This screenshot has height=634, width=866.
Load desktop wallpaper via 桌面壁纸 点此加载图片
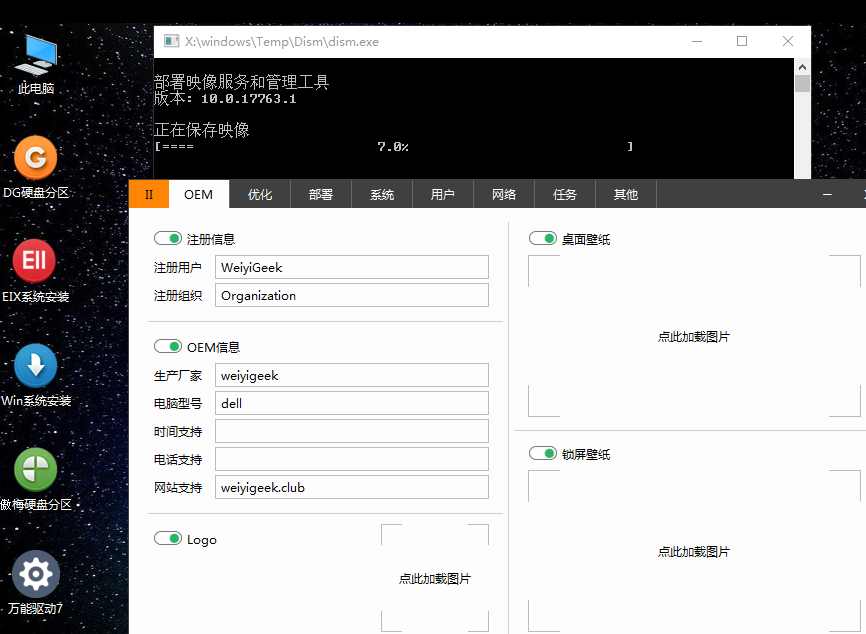[x=694, y=336]
